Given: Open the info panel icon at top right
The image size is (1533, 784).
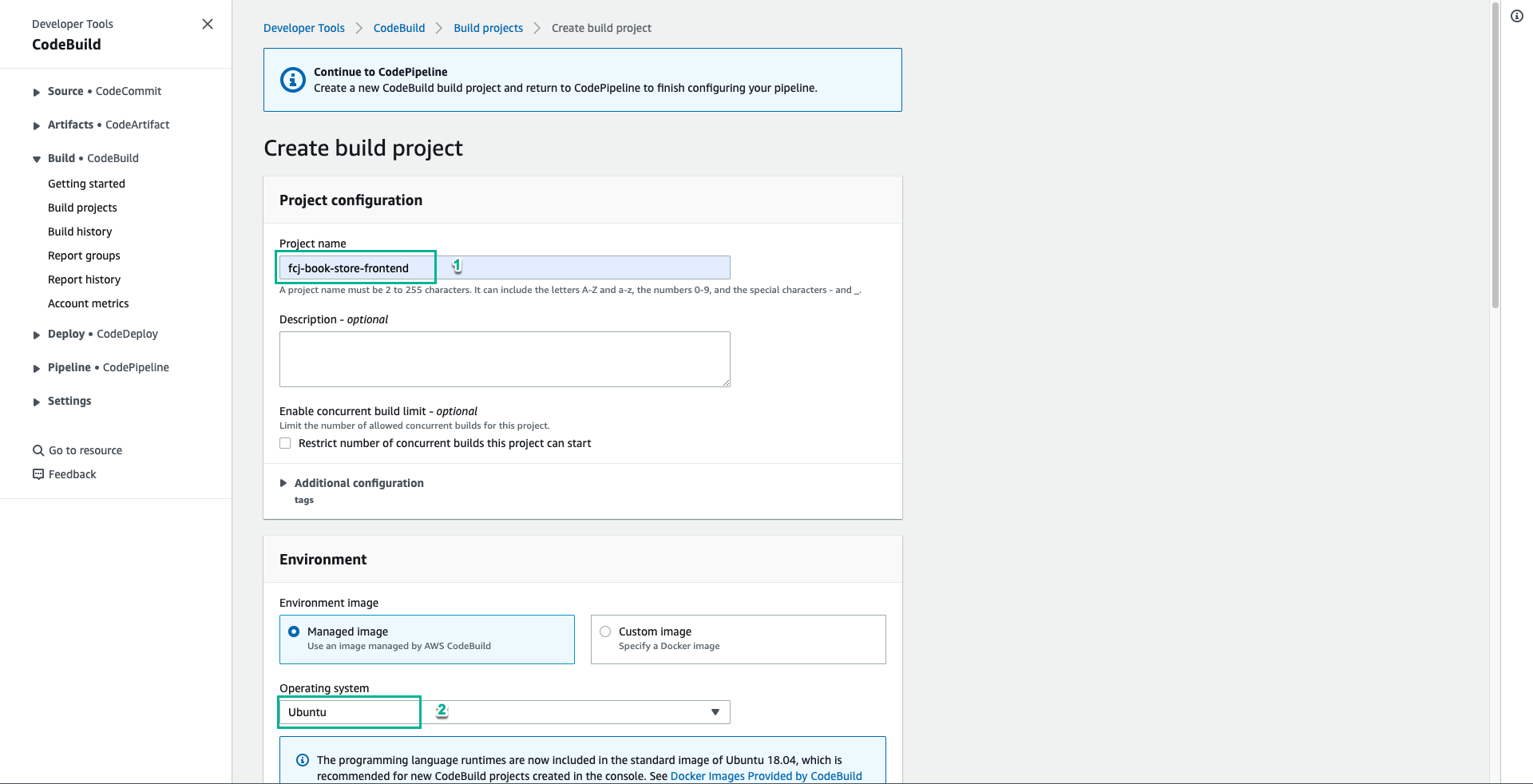Looking at the screenshot, I should coord(1517,16).
